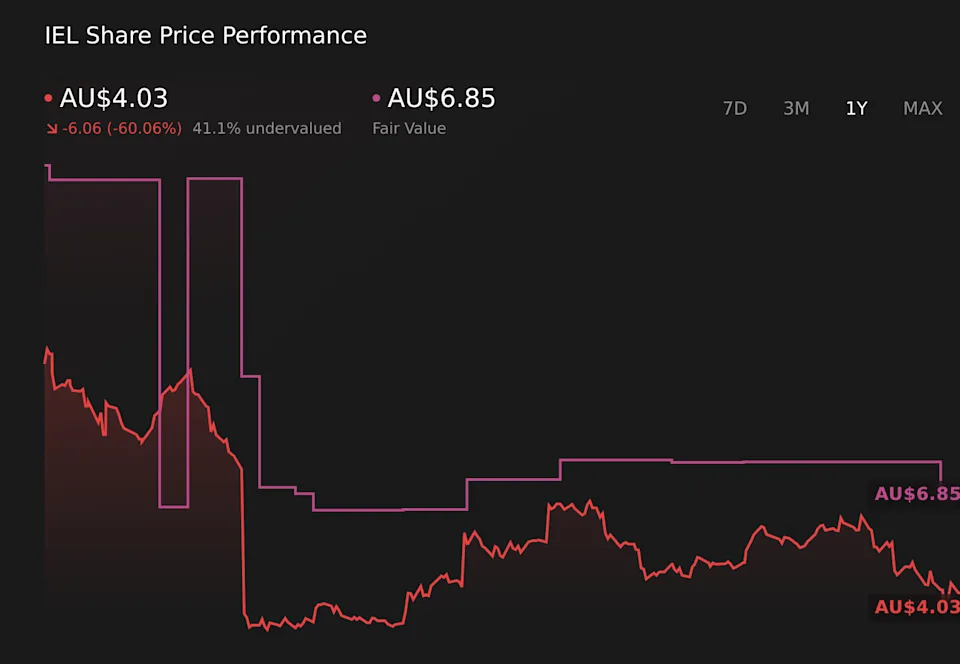Click the AU$6.85 fair value heading
This screenshot has height=664, width=960.
[x=441, y=98]
